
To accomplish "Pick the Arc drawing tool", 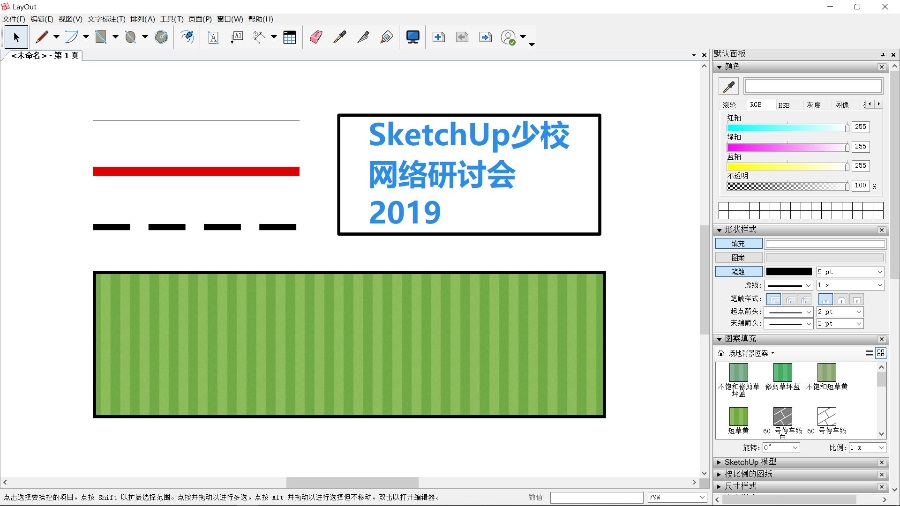I will point(71,37).
